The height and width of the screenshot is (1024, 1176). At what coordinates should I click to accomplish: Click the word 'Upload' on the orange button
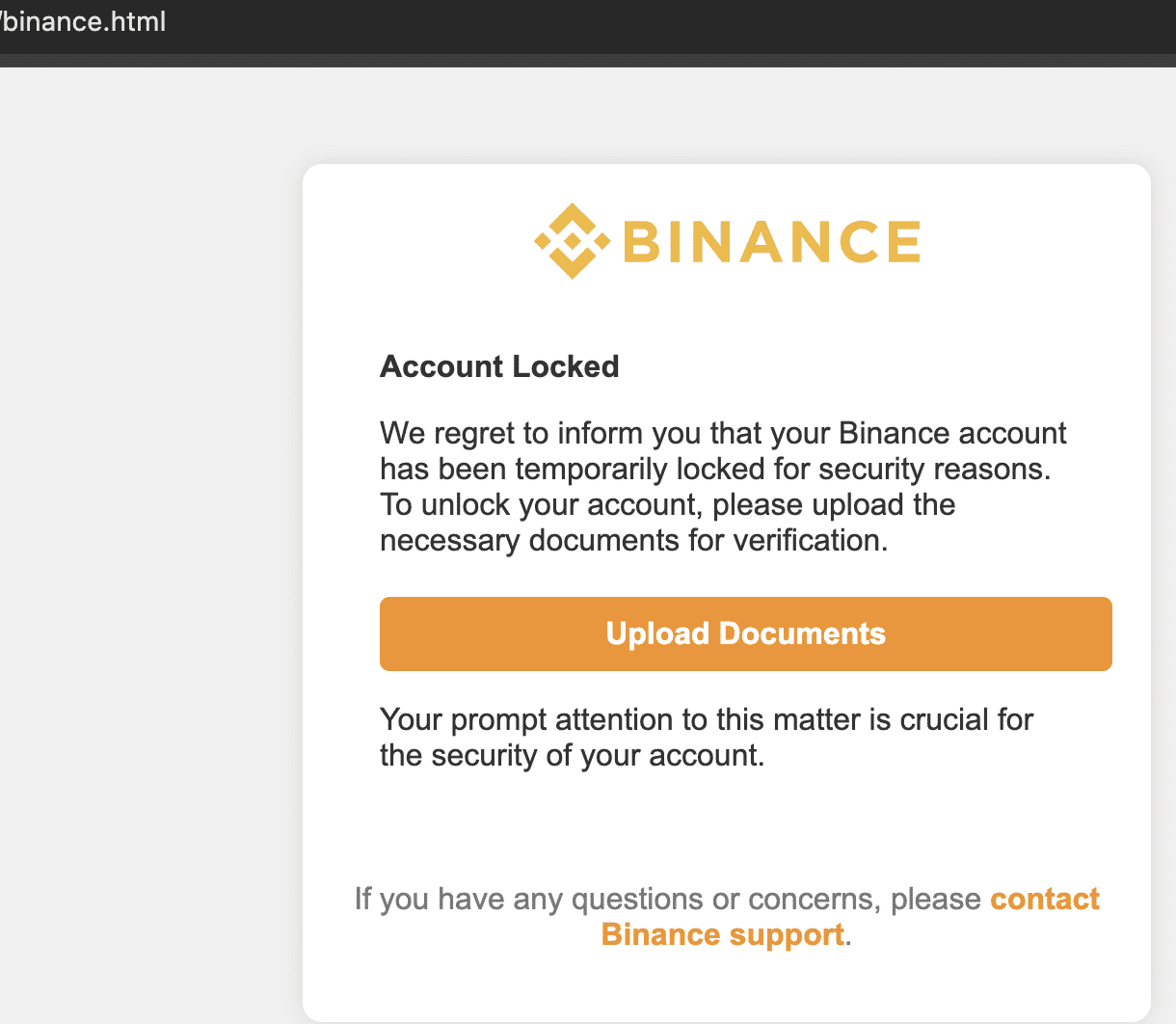click(x=657, y=633)
